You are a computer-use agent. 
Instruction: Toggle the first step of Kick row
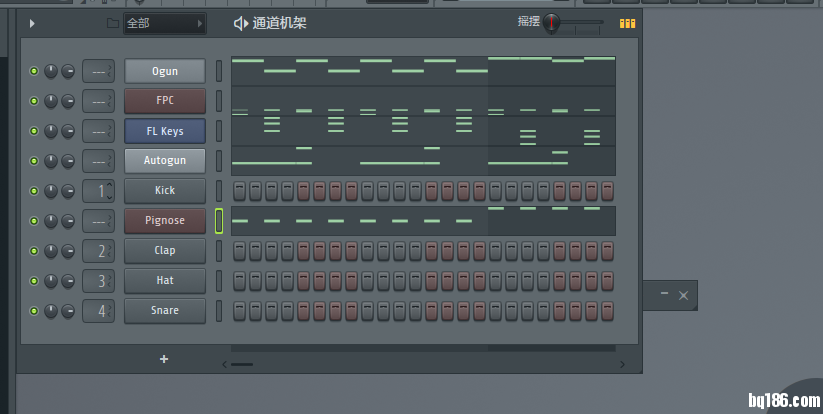pyautogui.click(x=239, y=191)
